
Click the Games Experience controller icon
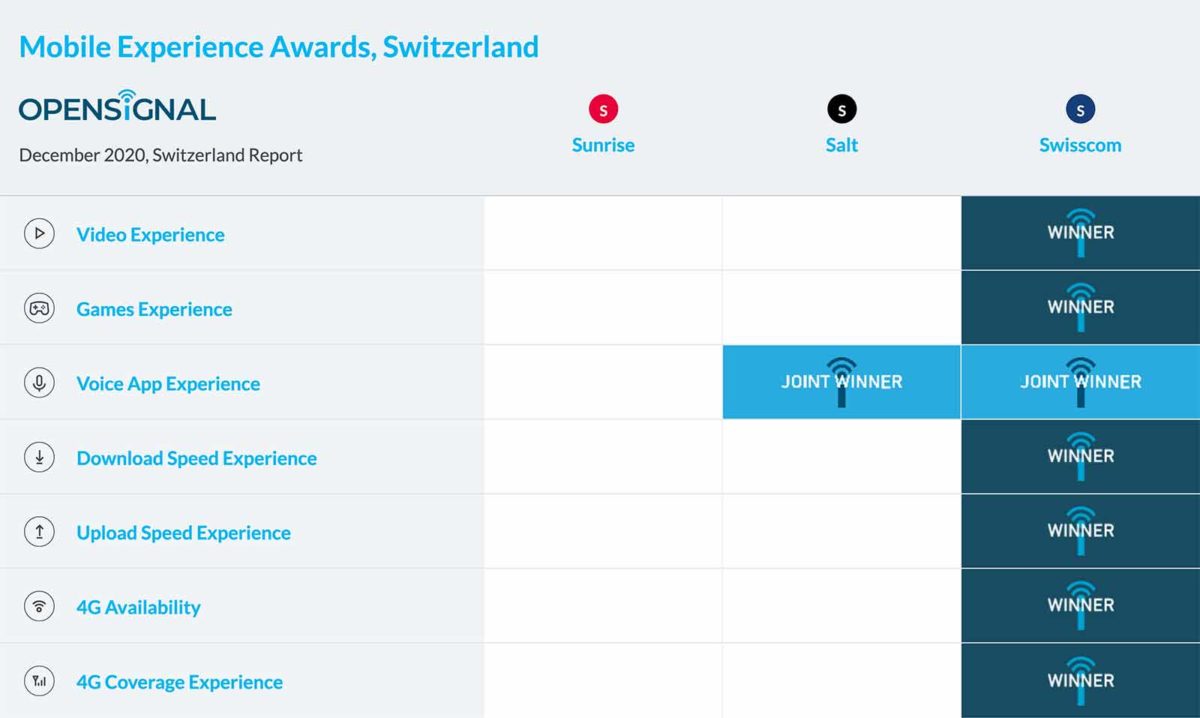coord(39,309)
